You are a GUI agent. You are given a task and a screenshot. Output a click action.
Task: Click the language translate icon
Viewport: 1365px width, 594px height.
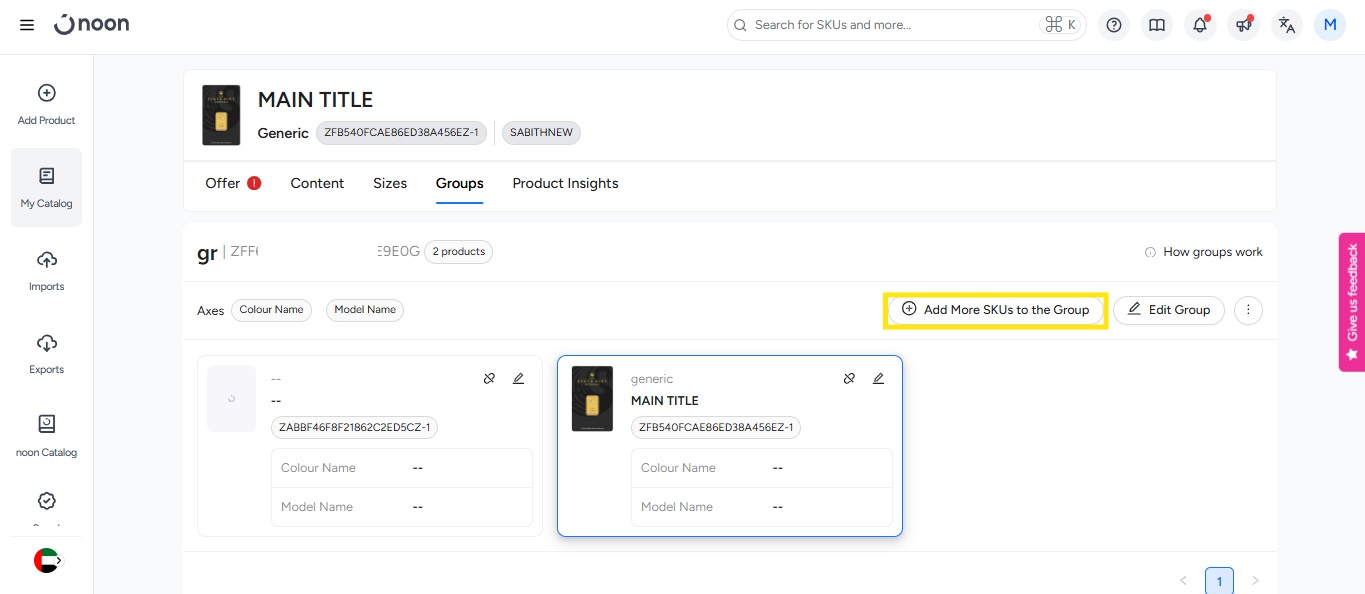[1287, 25]
